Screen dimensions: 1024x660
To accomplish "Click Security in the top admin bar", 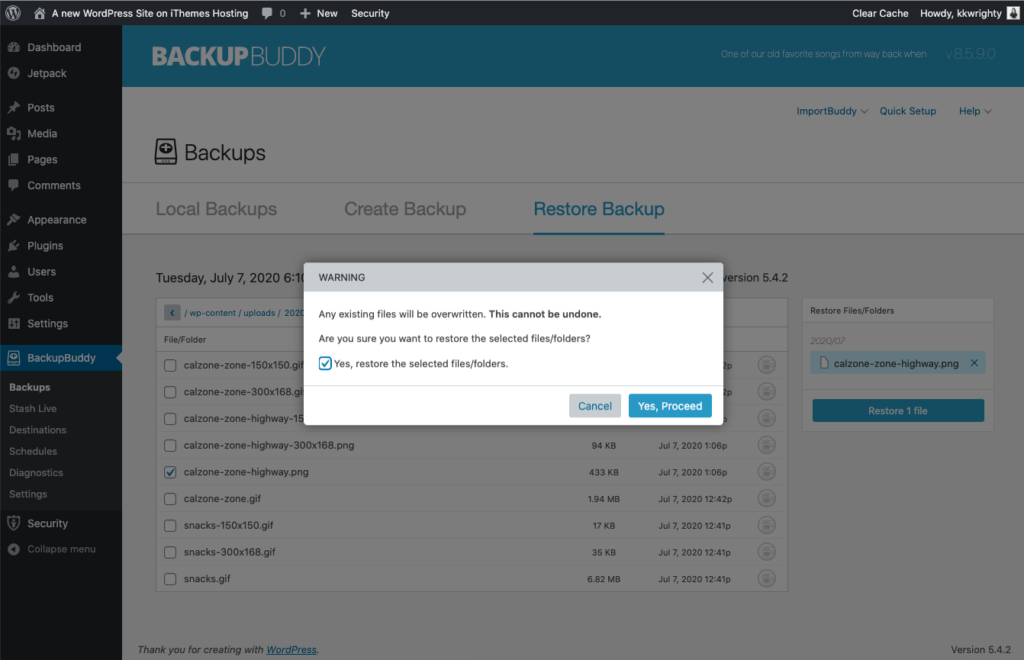I will [x=370, y=13].
